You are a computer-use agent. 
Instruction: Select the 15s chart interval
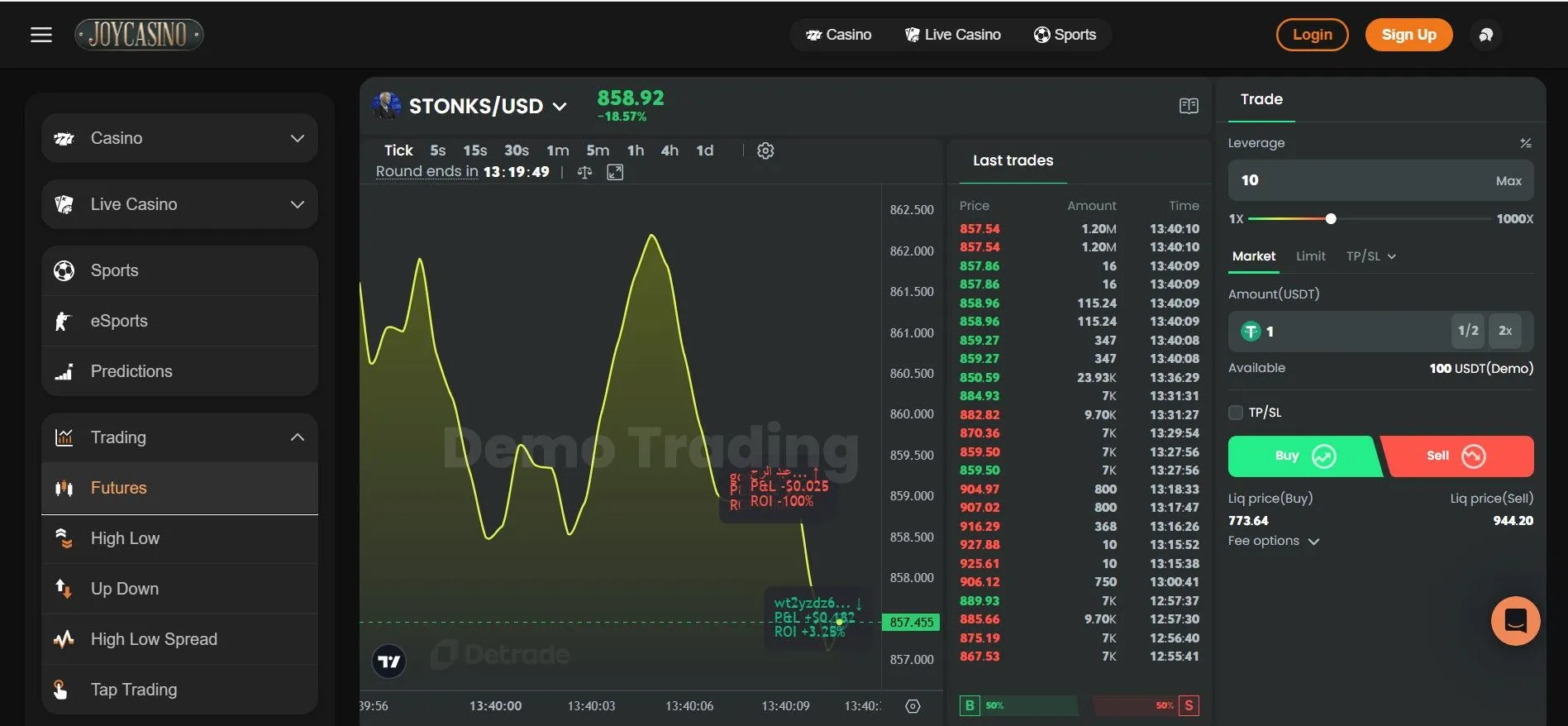tap(474, 150)
